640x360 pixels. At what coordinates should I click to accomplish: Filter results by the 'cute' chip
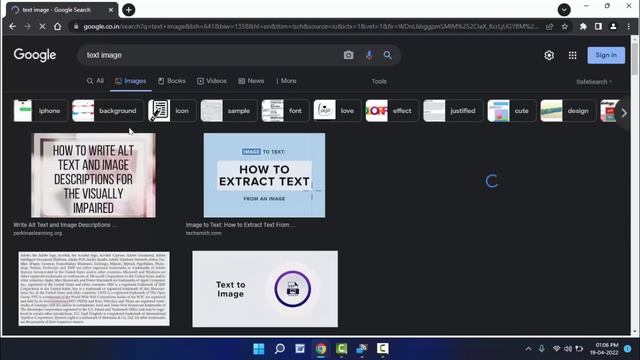[x=511, y=111]
